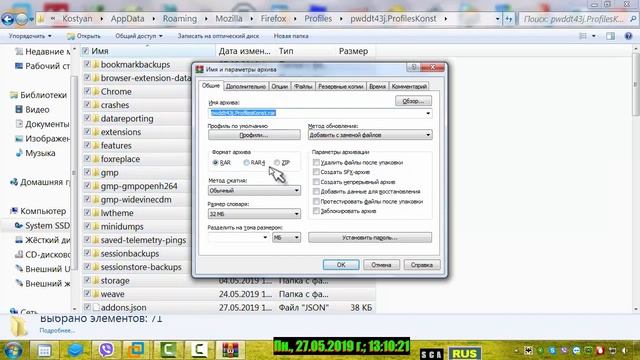Open help with 'Справка' button
The width and height of the screenshot is (640, 360).
[x=422, y=265]
